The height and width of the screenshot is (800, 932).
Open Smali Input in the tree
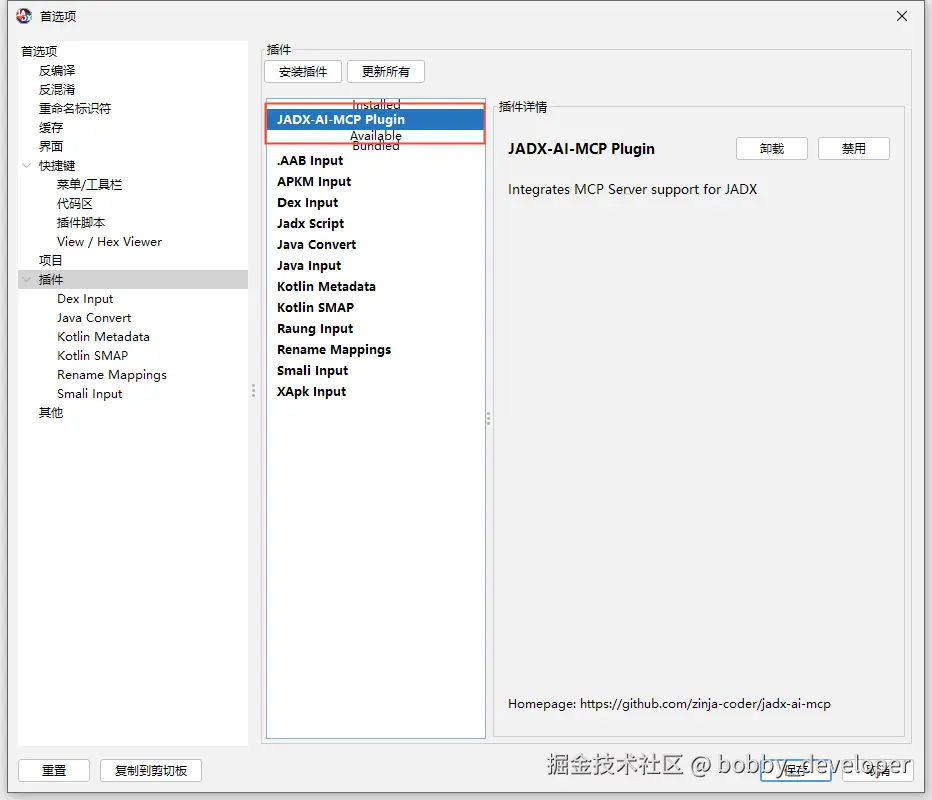[x=90, y=393]
